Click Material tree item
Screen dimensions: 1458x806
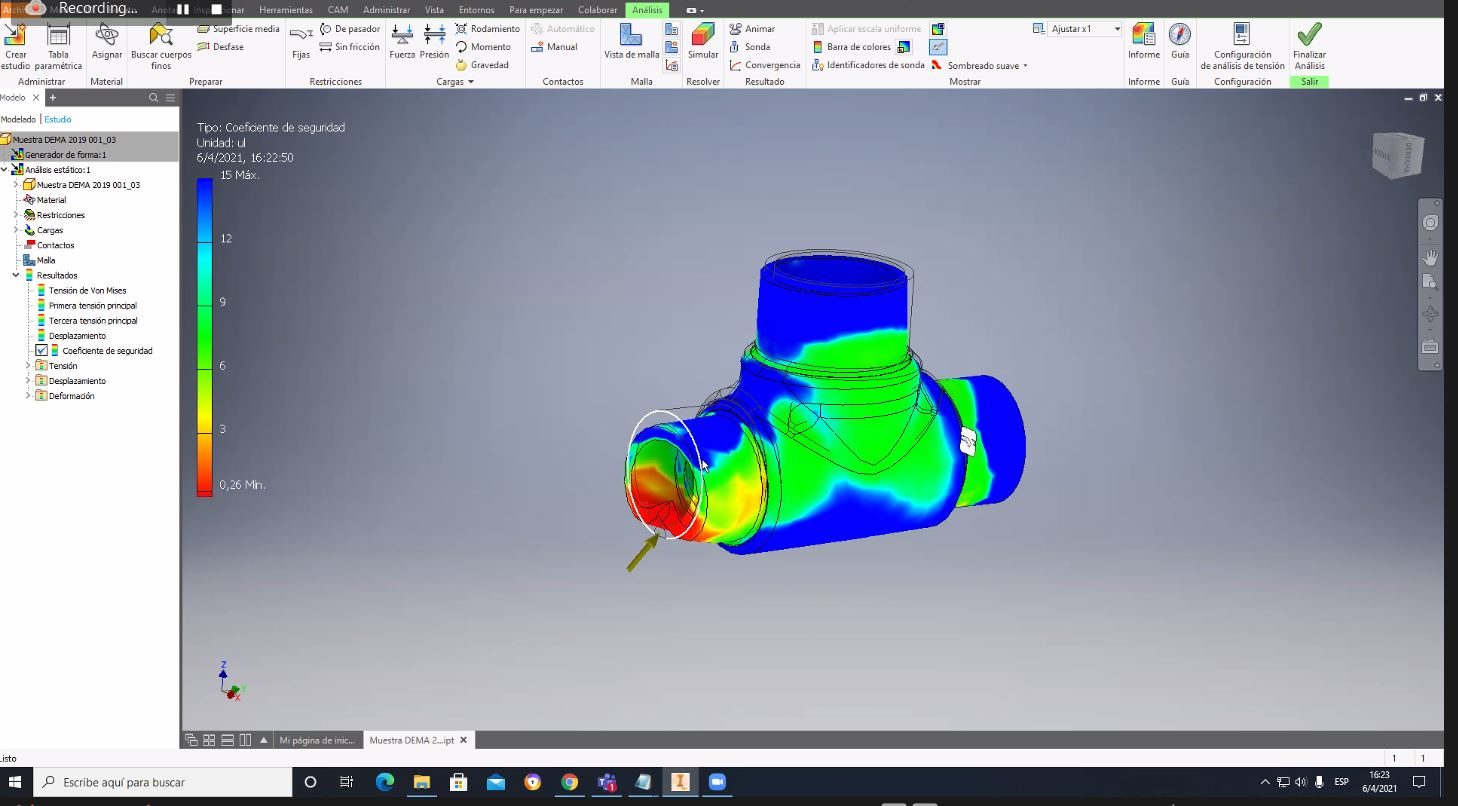(x=51, y=200)
